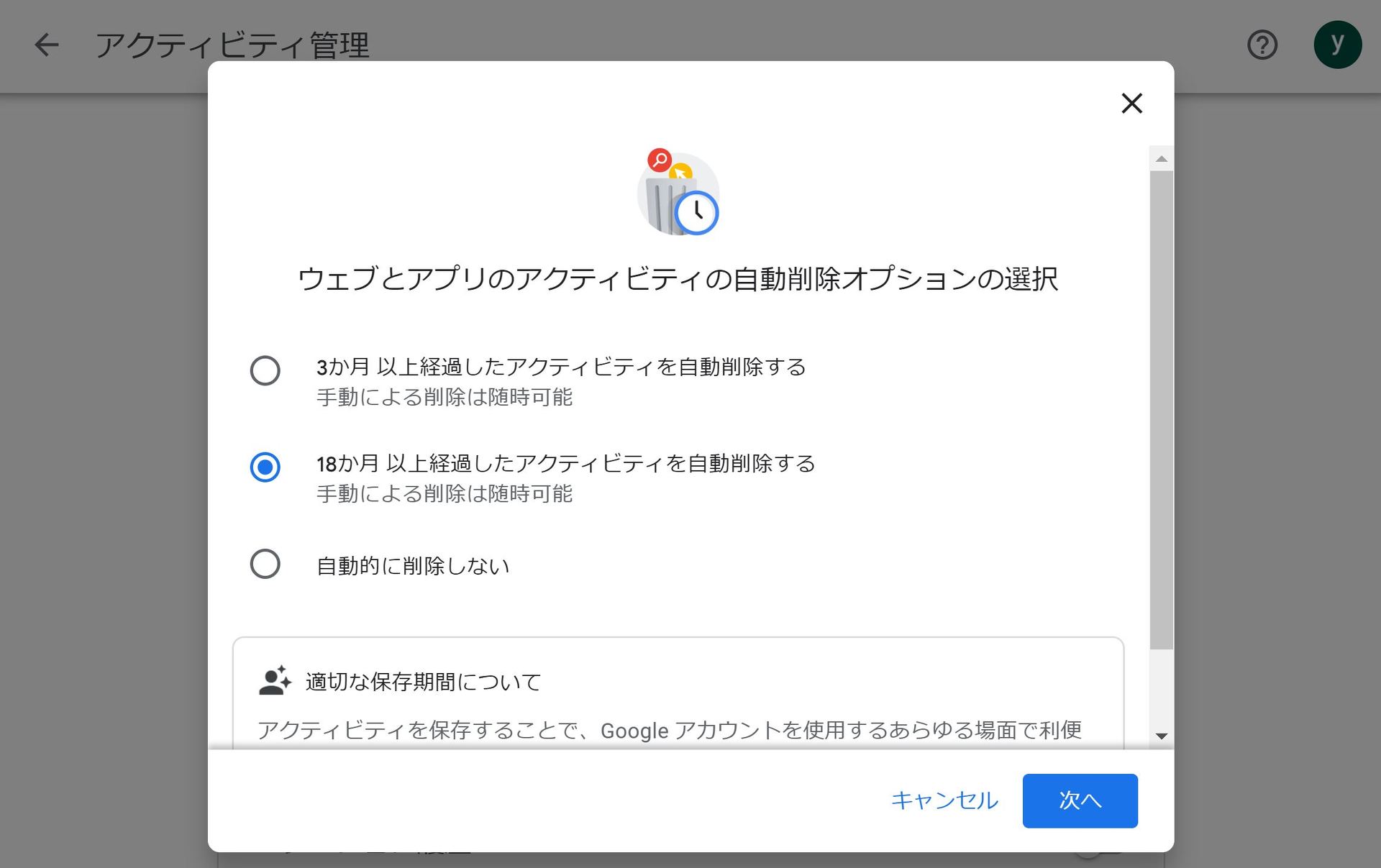This screenshot has height=868, width=1381.
Task: Close the auto-delete dialog with the X icon
Action: pos(1131,104)
